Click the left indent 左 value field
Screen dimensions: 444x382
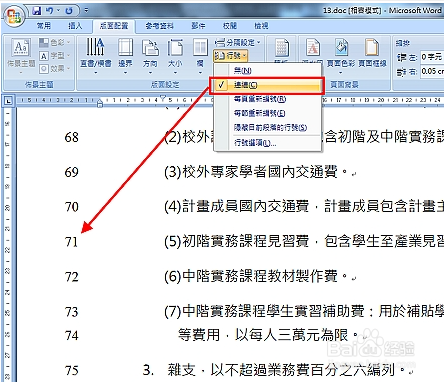tap(432, 57)
